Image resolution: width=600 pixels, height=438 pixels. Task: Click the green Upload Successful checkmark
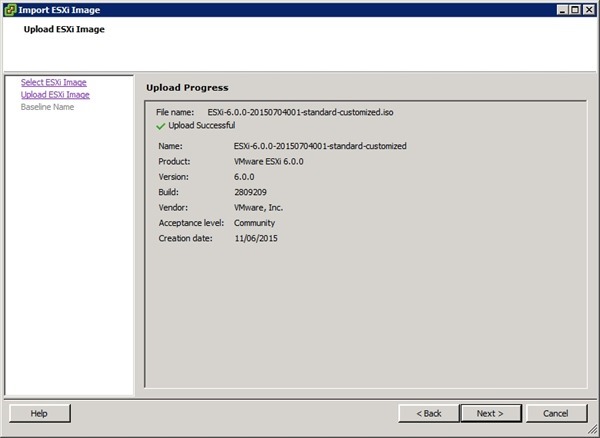pyautogui.click(x=161, y=126)
